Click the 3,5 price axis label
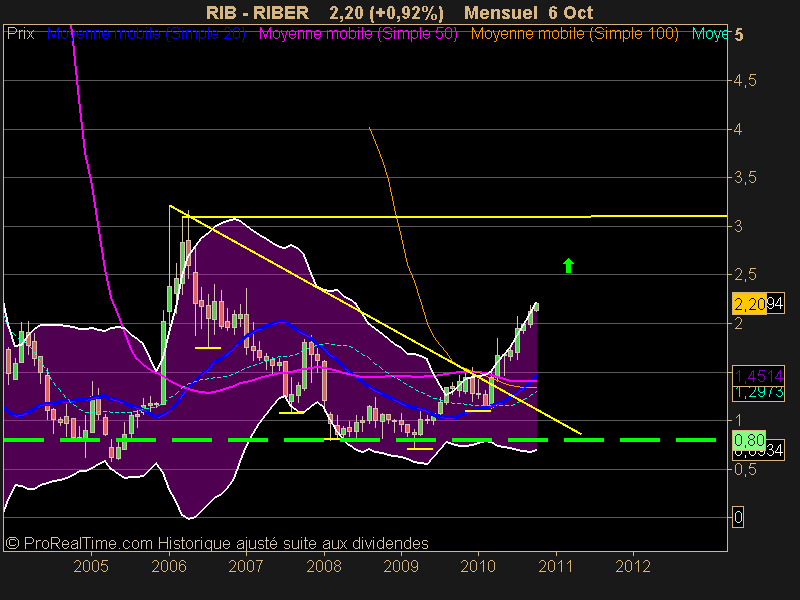This screenshot has width=800, height=600. pyautogui.click(x=745, y=178)
